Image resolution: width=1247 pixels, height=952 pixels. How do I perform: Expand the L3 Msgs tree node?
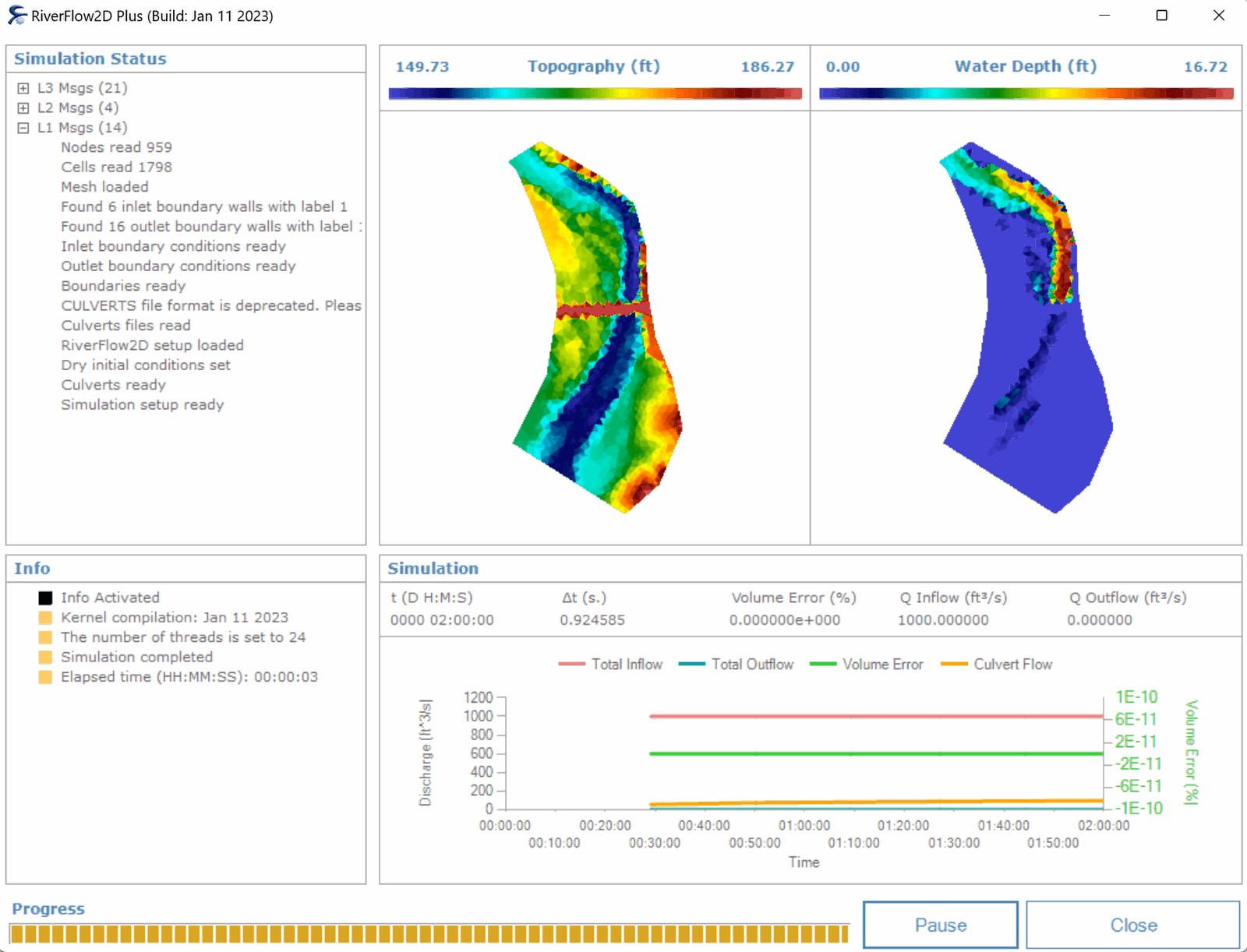23,88
